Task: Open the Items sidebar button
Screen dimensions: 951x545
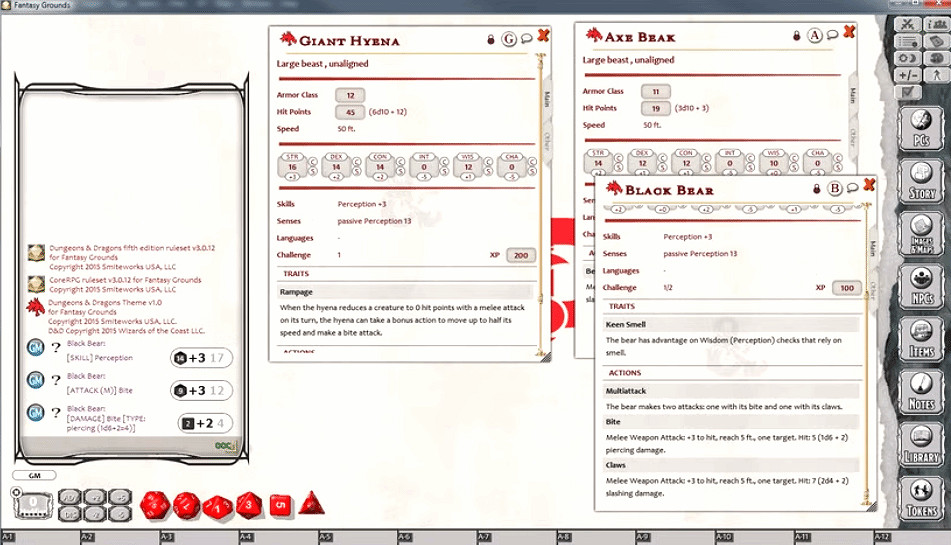Action: click(921, 339)
